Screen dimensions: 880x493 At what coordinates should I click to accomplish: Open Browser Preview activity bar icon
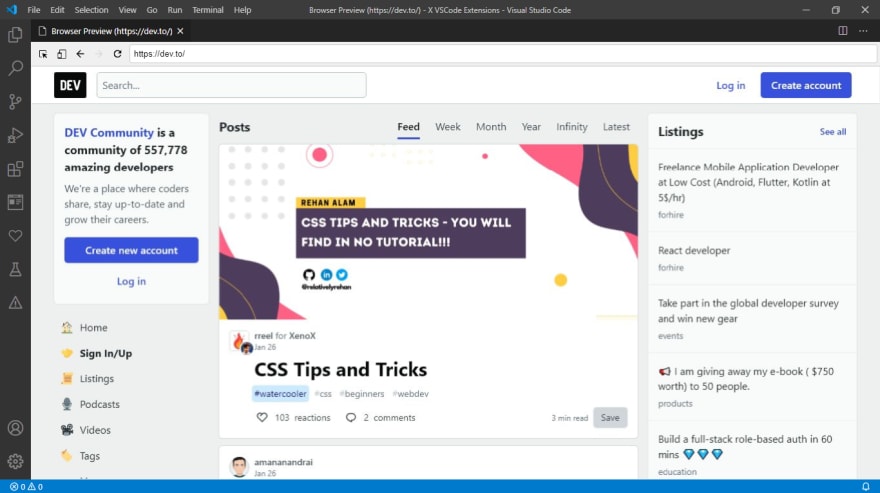pos(15,202)
